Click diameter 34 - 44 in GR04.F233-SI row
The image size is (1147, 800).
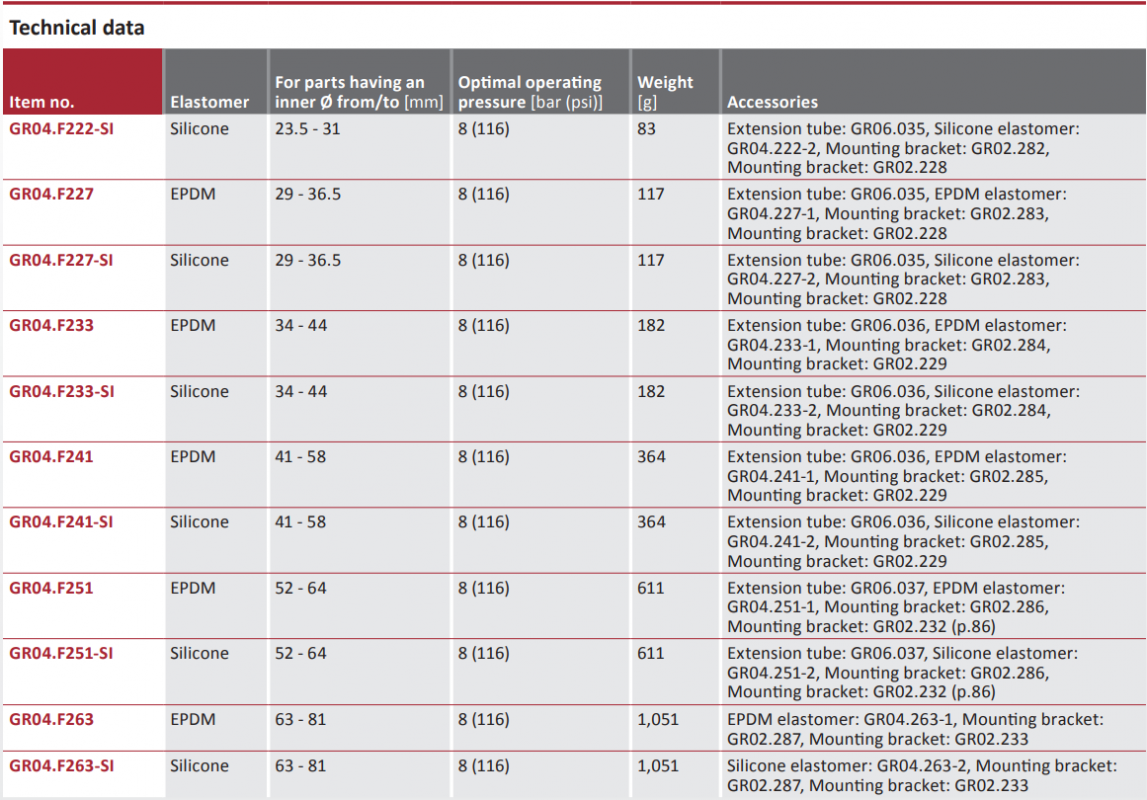[x=301, y=391]
